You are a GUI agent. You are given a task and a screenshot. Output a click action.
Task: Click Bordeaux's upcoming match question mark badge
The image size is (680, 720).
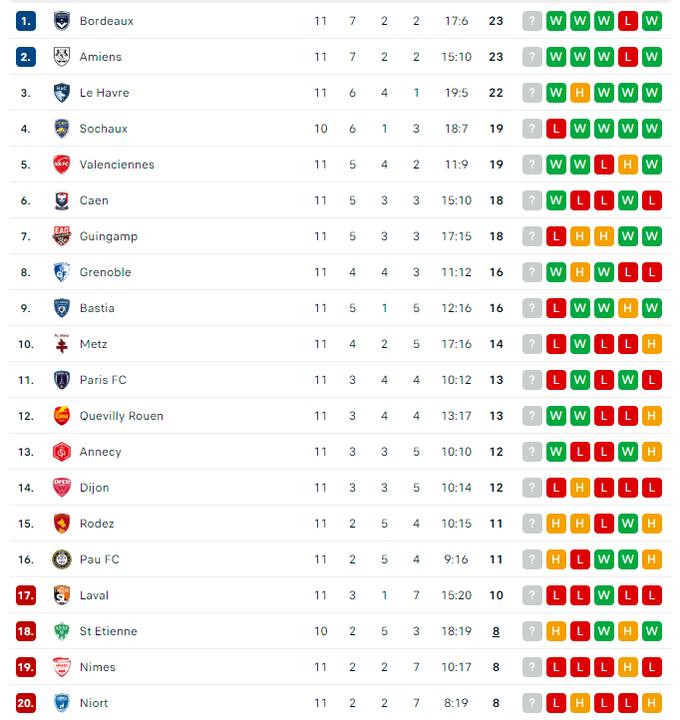point(532,21)
